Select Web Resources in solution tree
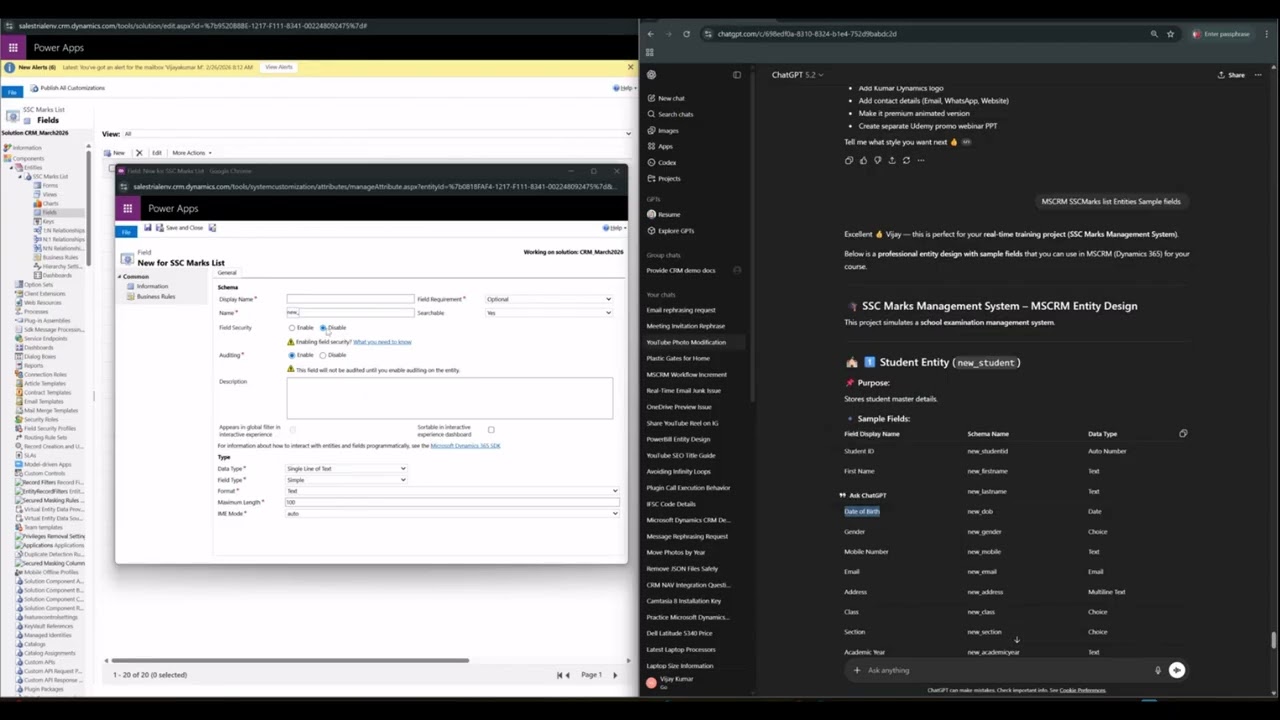1280x720 pixels. (42, 302)
